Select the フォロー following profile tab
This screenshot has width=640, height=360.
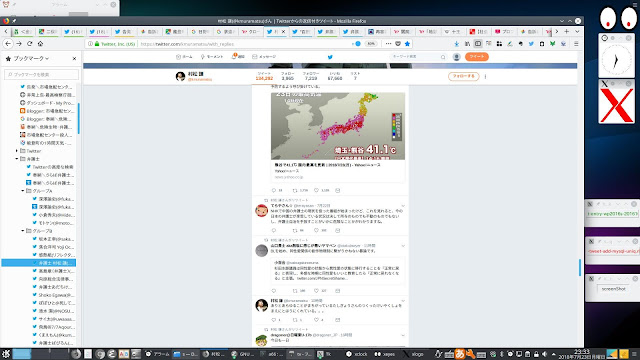tap(287, 76)
